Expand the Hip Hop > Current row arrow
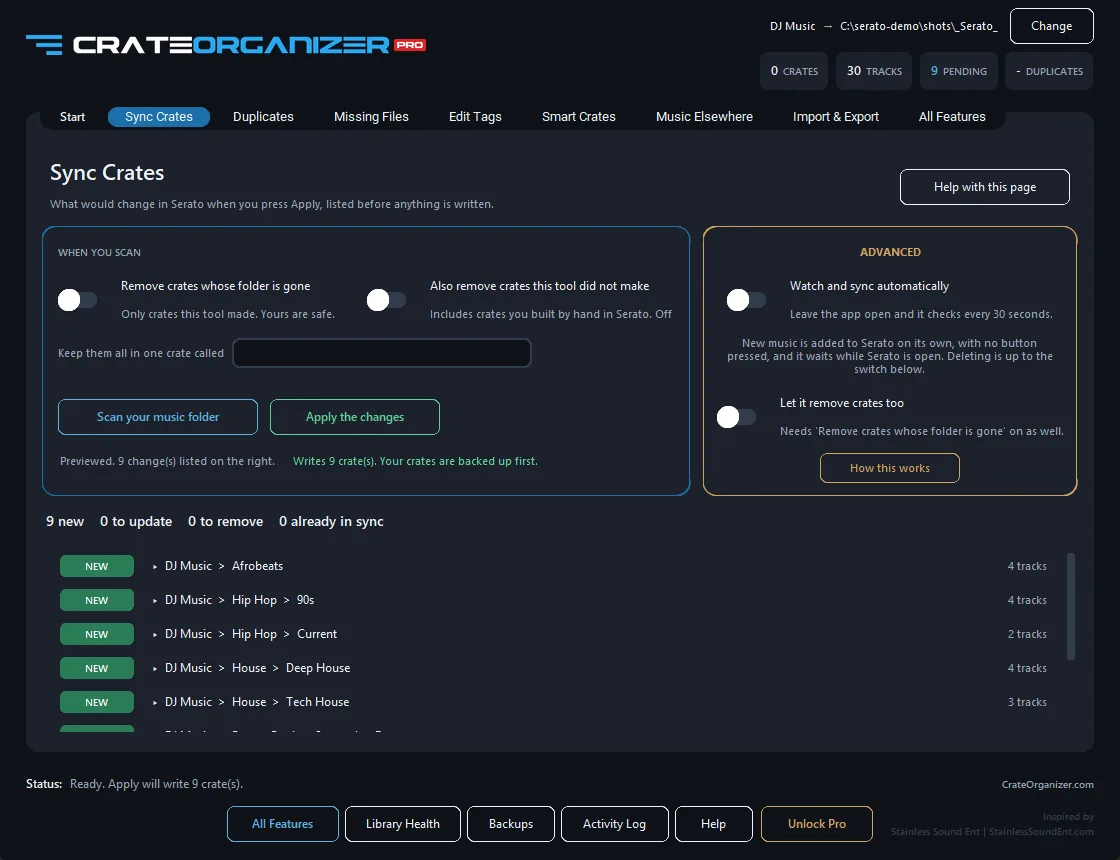Screen dimensions: 1120x860 coord(154,634)
